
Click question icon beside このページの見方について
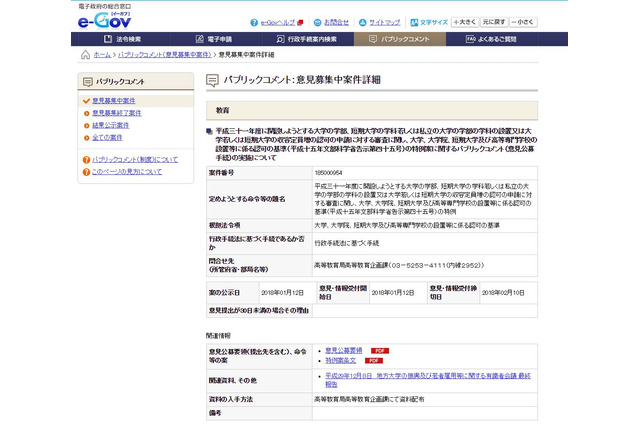pyautogui.click(x=86, y=172)
